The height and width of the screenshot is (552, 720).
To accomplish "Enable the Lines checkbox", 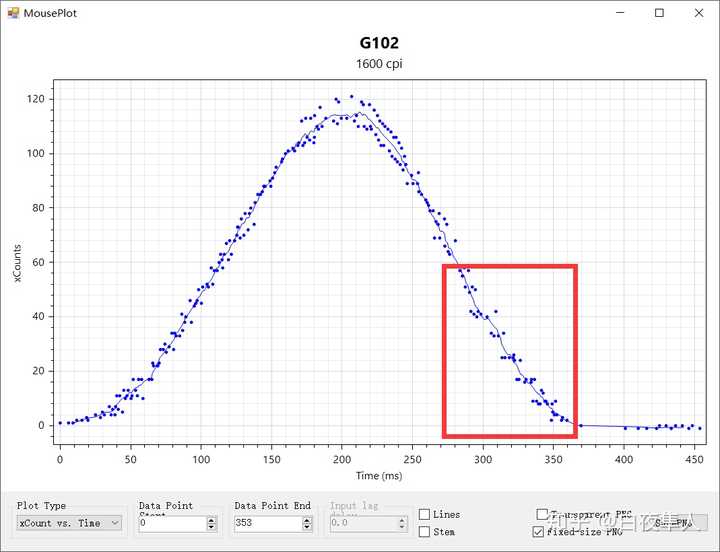I will [424, 514].
